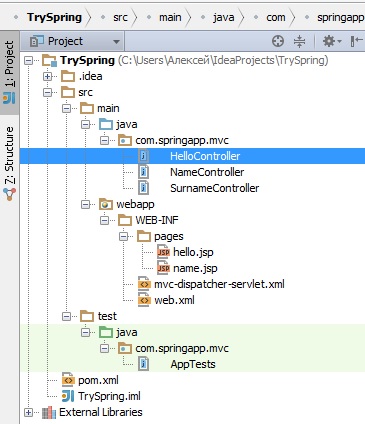Collapse the src folder
Viewport: 365px width, 424px height.
coord(48,92)
